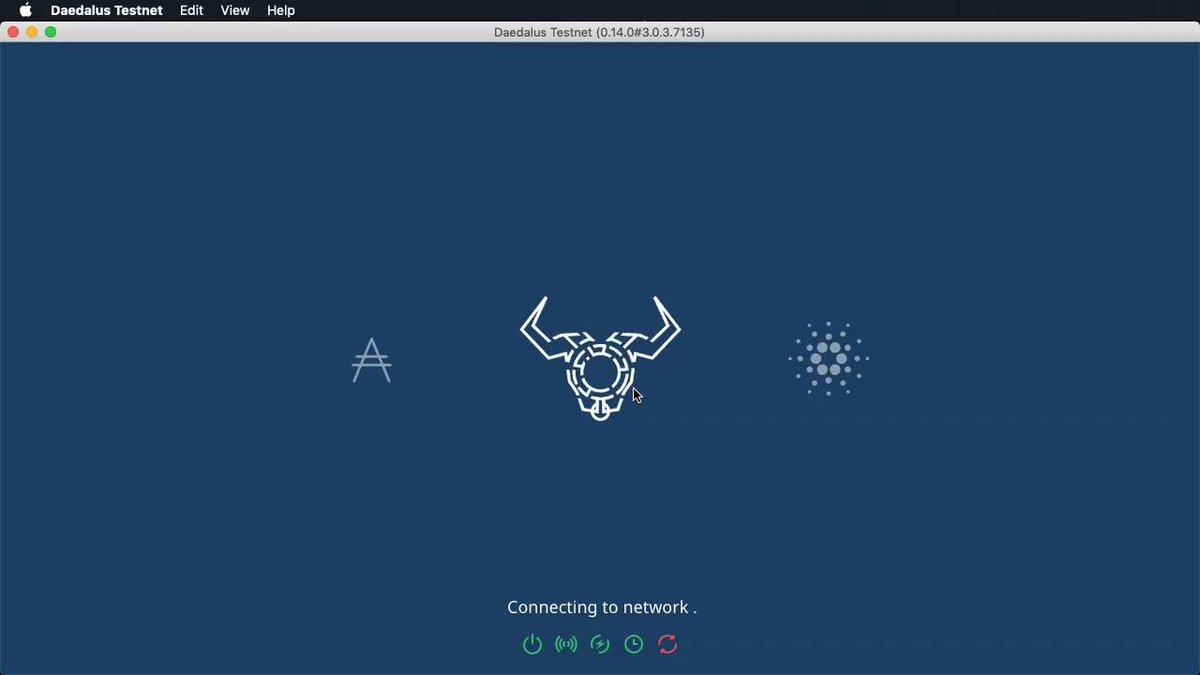Select the ADA currency symbol
This screenshot has width=1200, height=675.
click(x=370, y=360)
